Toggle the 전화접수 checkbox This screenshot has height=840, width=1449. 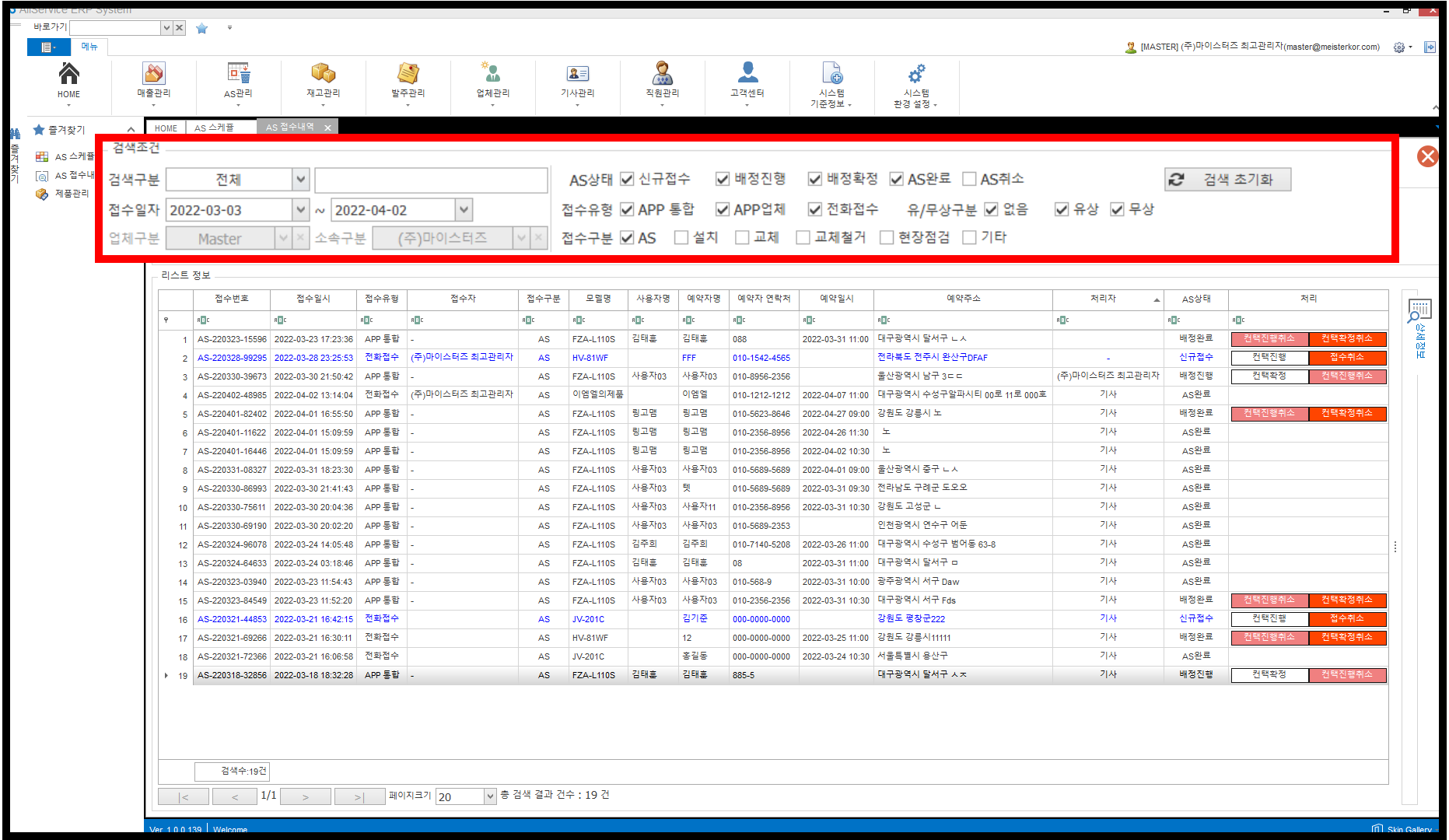pyautogui.click(x=815, y=209)
